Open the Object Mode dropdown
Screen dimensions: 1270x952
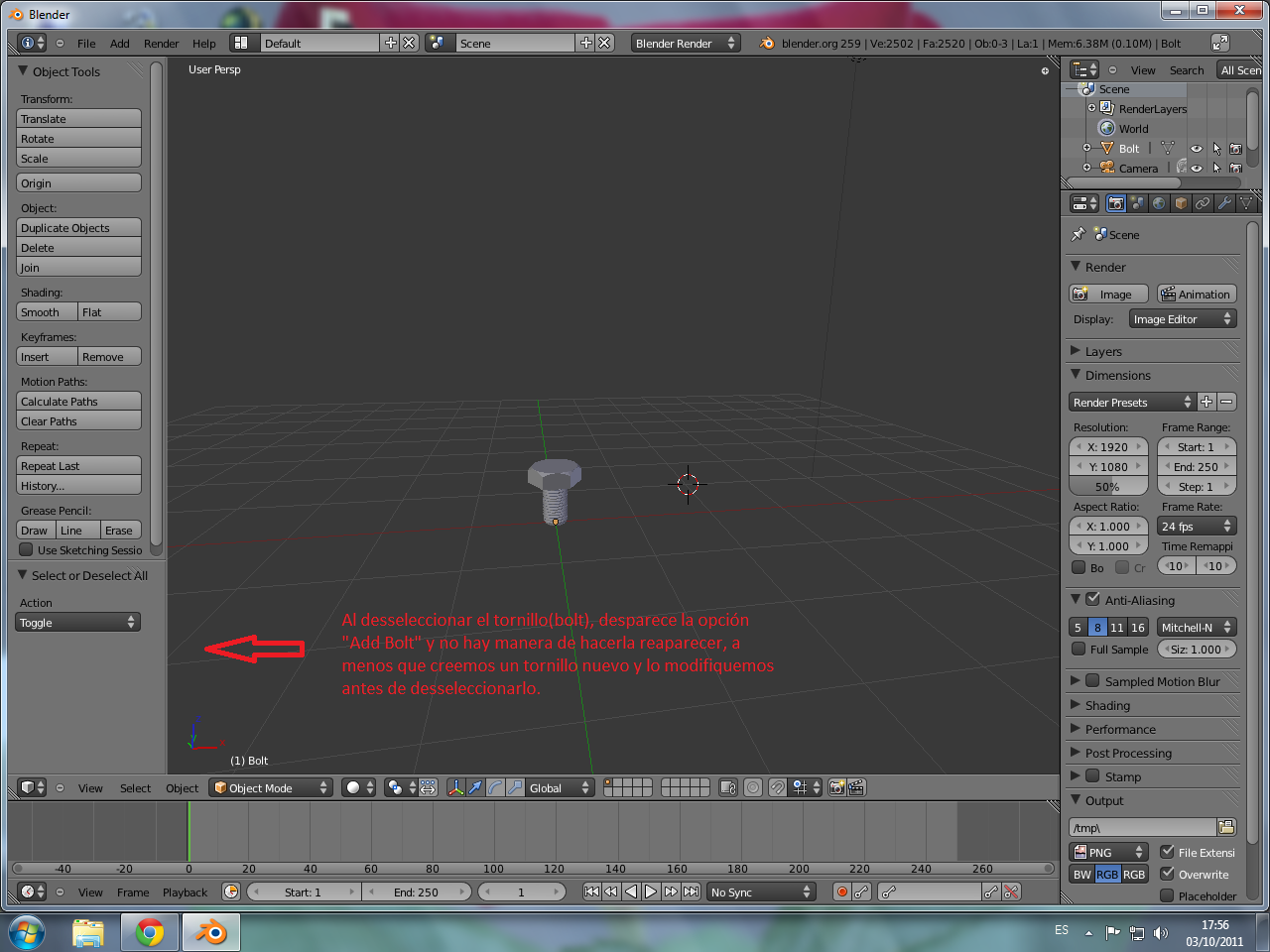click(271, 787)
